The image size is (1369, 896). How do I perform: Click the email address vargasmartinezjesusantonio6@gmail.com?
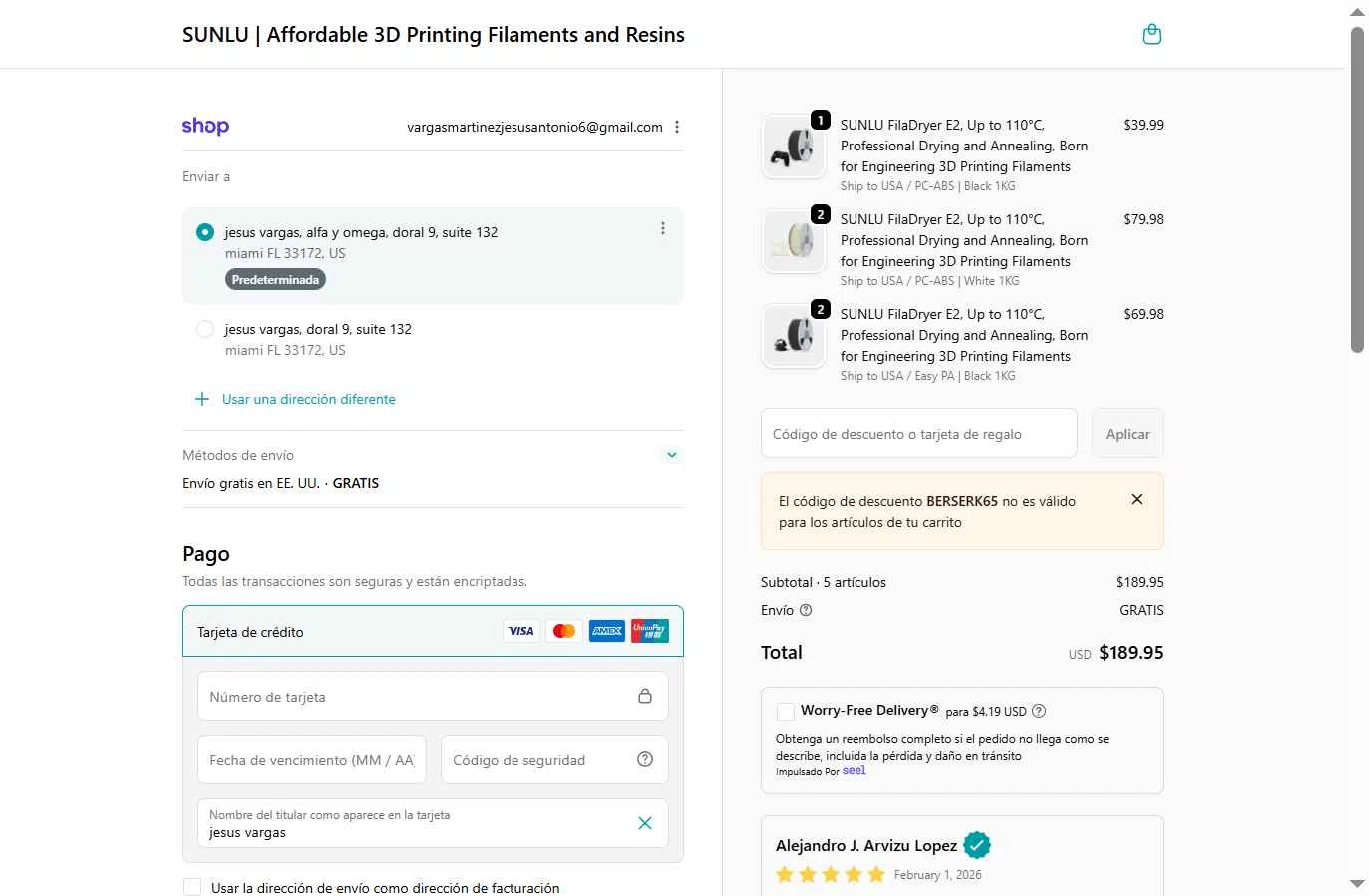(x=534, y=127)
